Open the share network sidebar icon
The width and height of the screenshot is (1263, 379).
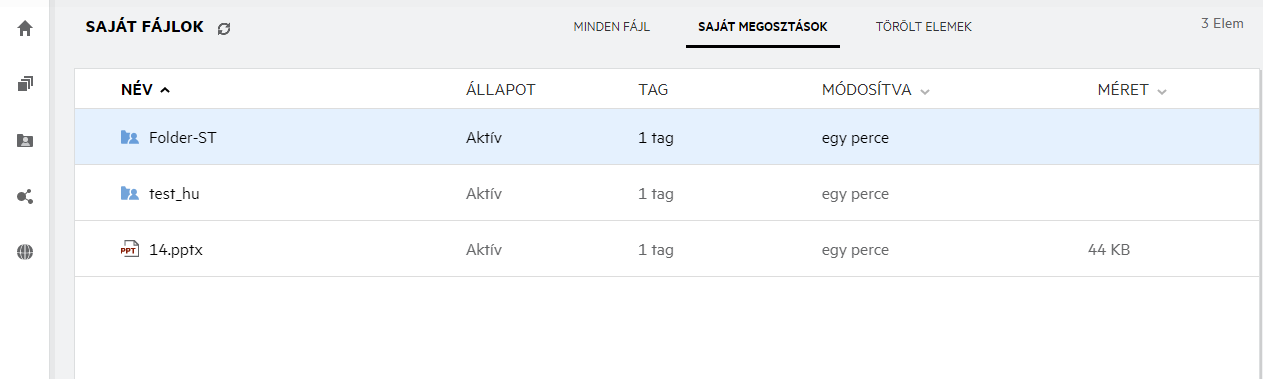[25, 197]
